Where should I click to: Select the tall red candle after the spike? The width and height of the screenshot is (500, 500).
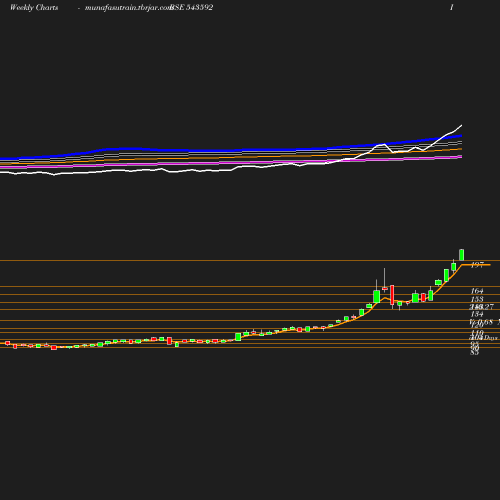pyautogui.click(x=392, y=295)
